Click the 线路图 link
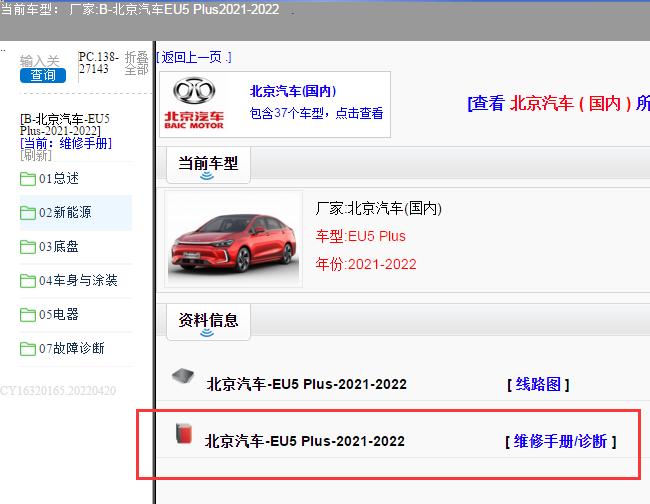Image resolution: width=650 pixels, height=504 pixels. coord(538,385)
